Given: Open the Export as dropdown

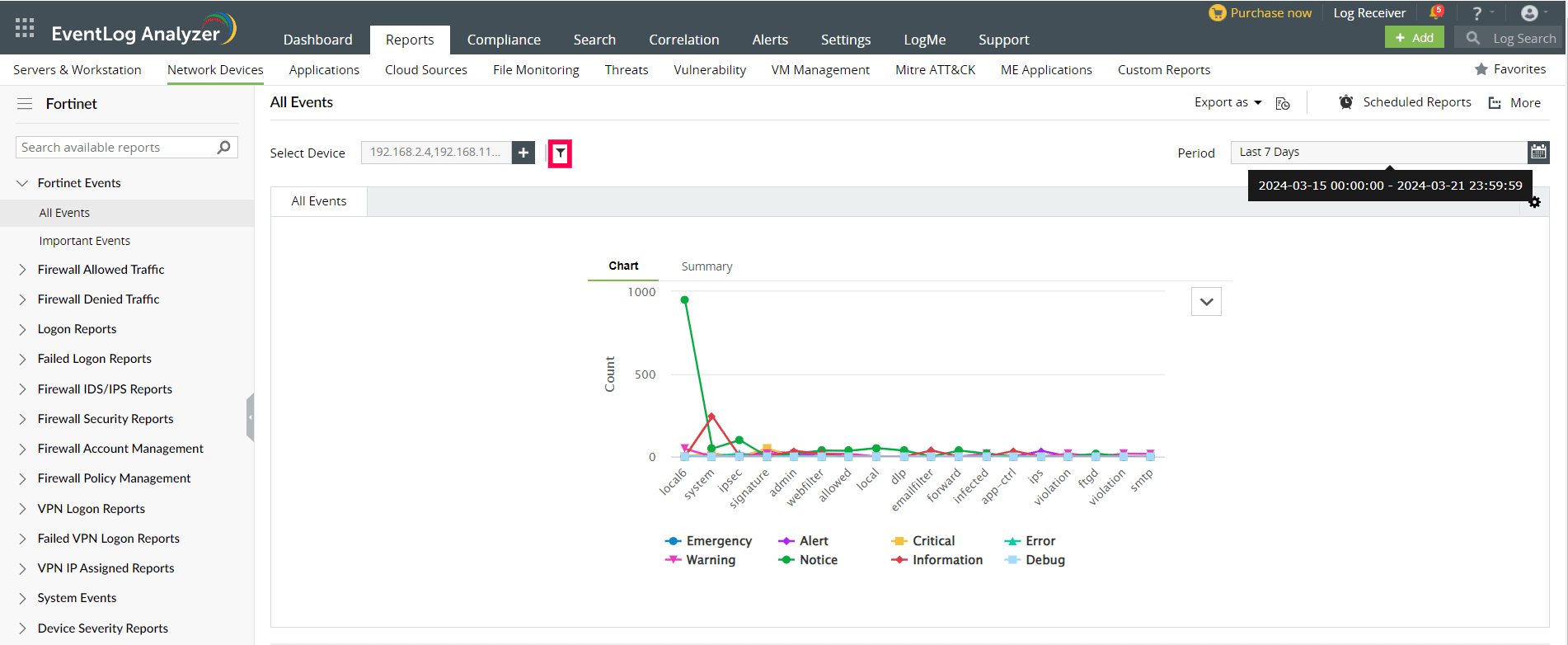Looking at the screenshot, I should pyautogui.click(x=1228, y=102).
